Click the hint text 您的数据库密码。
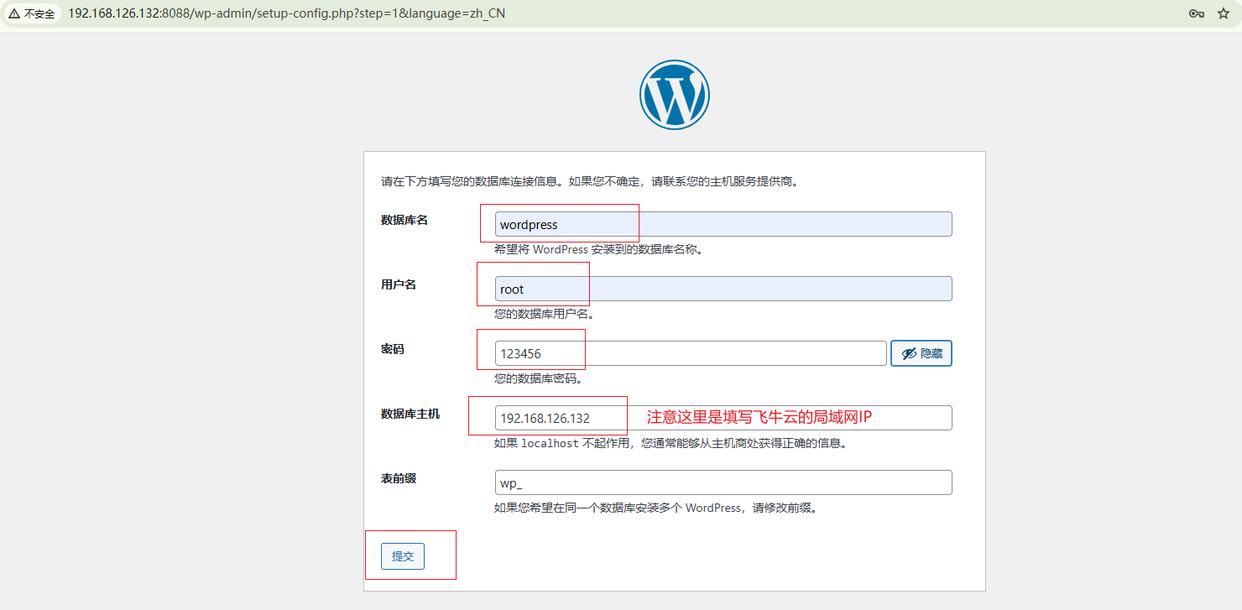The width and height of the screenshot is (1242, 610). (x=538, y=379)
